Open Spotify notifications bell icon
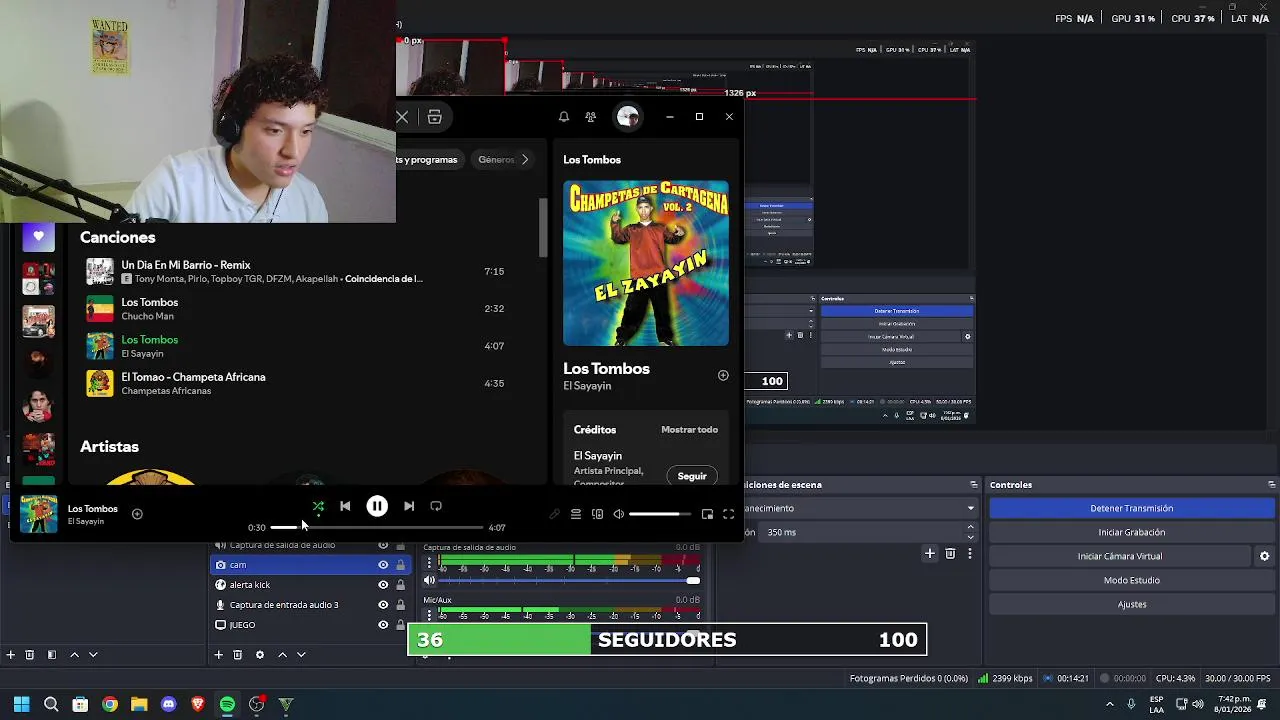Image resolution: width=1280 pixels, height=720 pixels. pos(564,117)
